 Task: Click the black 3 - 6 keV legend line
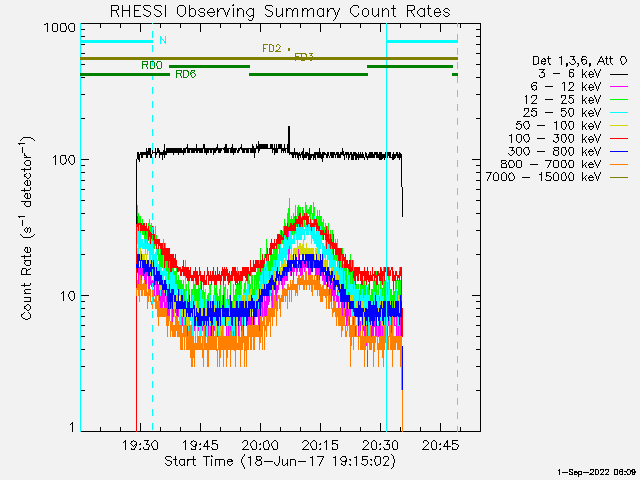[619, 75]
